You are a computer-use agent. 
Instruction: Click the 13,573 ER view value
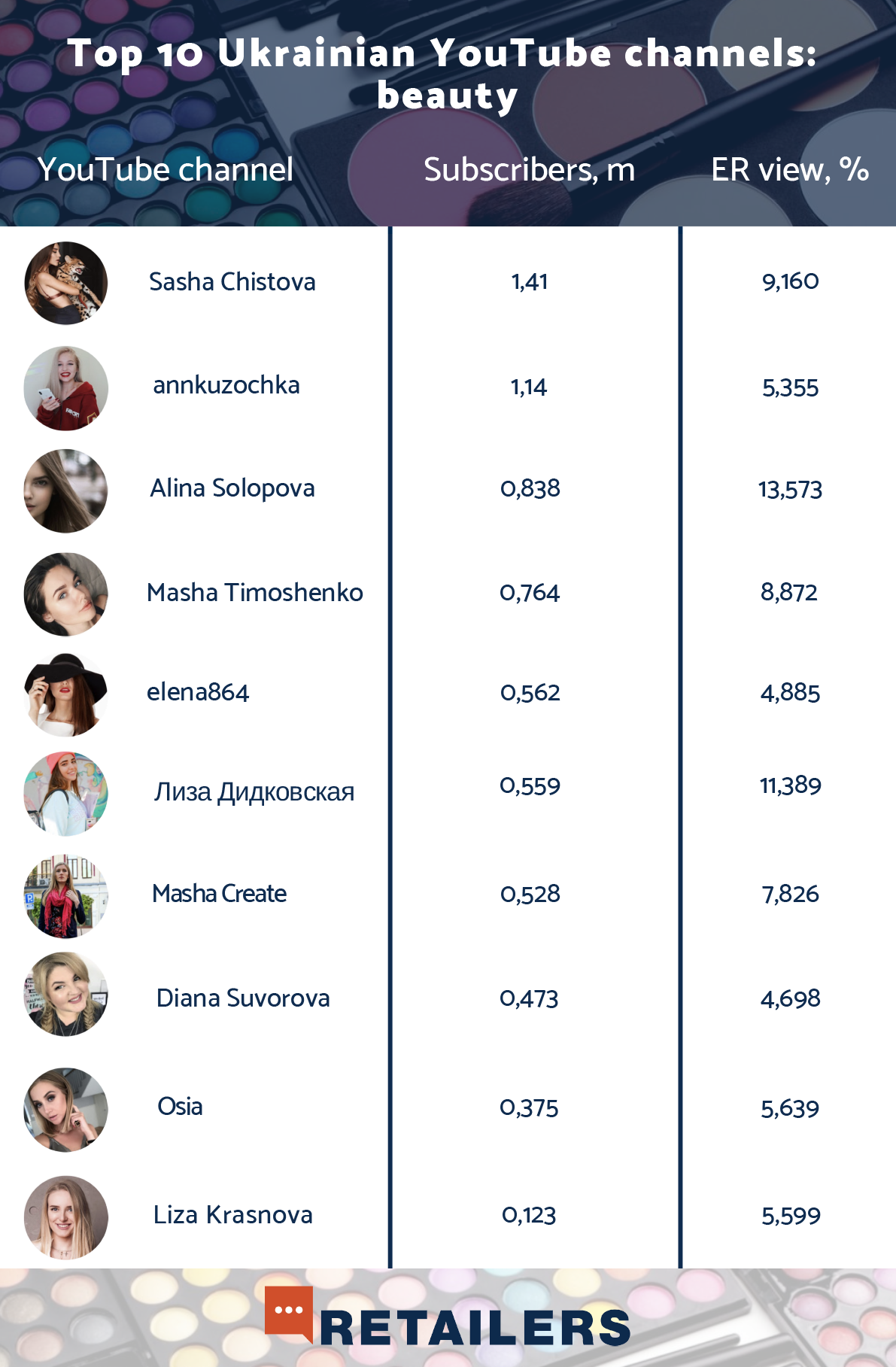click(790, 490)
